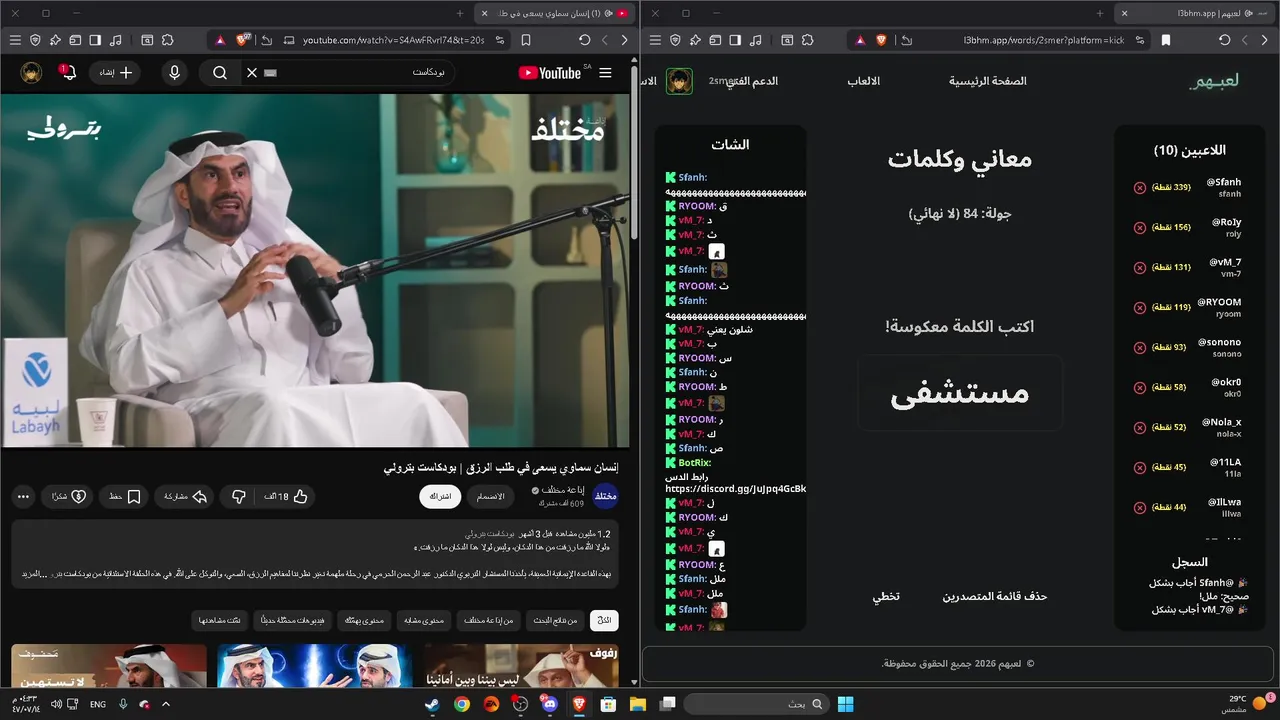The height and width of the screenshot is (720, 1280).
Task: Click the YouTube video player
Action: click(315, 270)
